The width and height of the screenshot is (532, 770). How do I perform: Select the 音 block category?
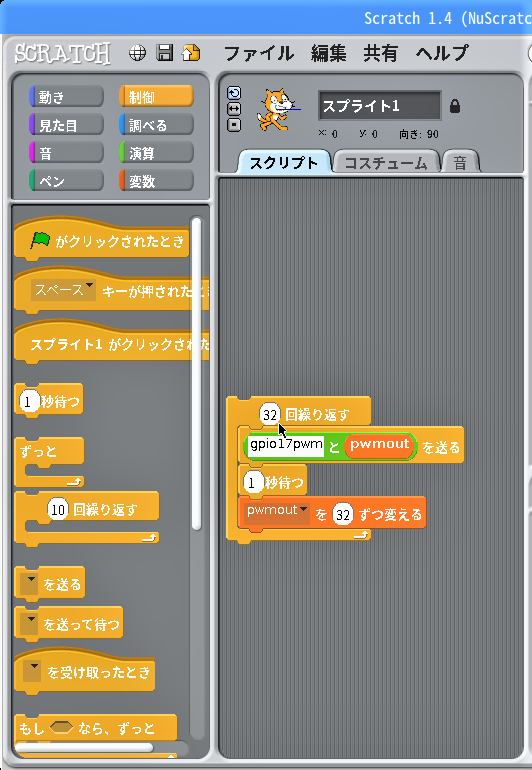point(66,153)
